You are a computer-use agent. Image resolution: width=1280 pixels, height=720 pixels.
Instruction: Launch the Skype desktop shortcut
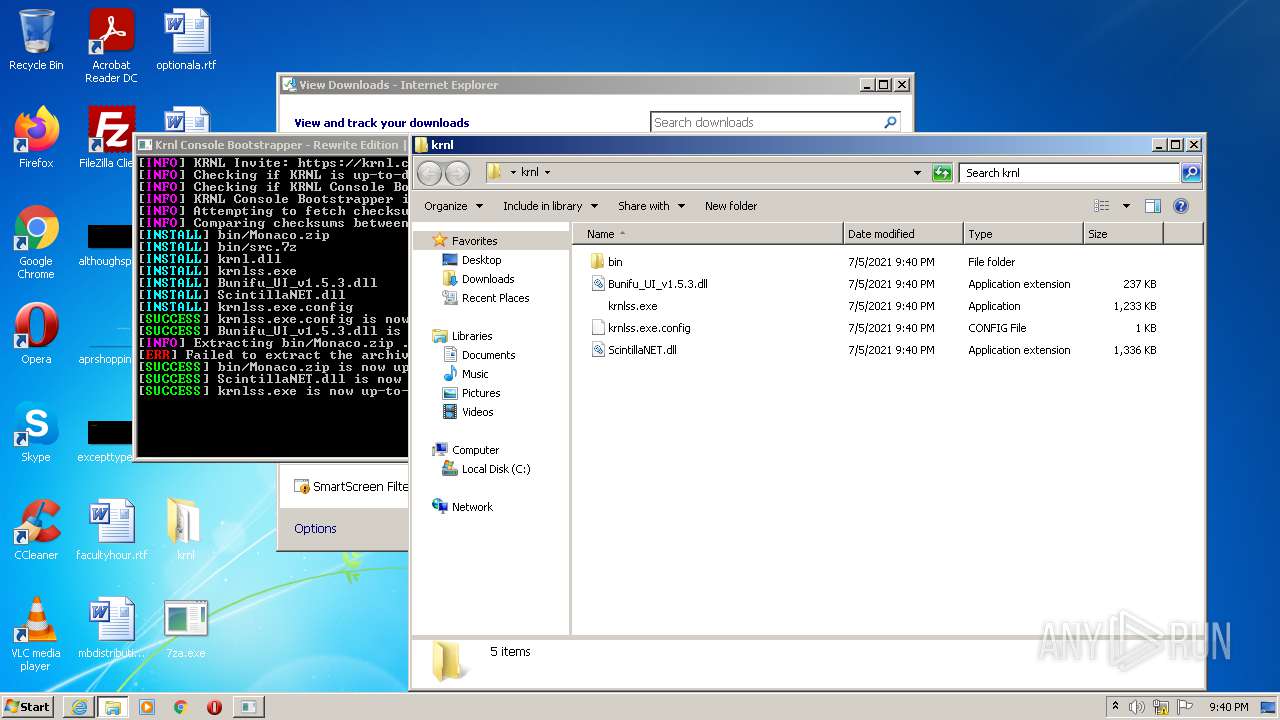pyautogui.click(x=36, y=432)
